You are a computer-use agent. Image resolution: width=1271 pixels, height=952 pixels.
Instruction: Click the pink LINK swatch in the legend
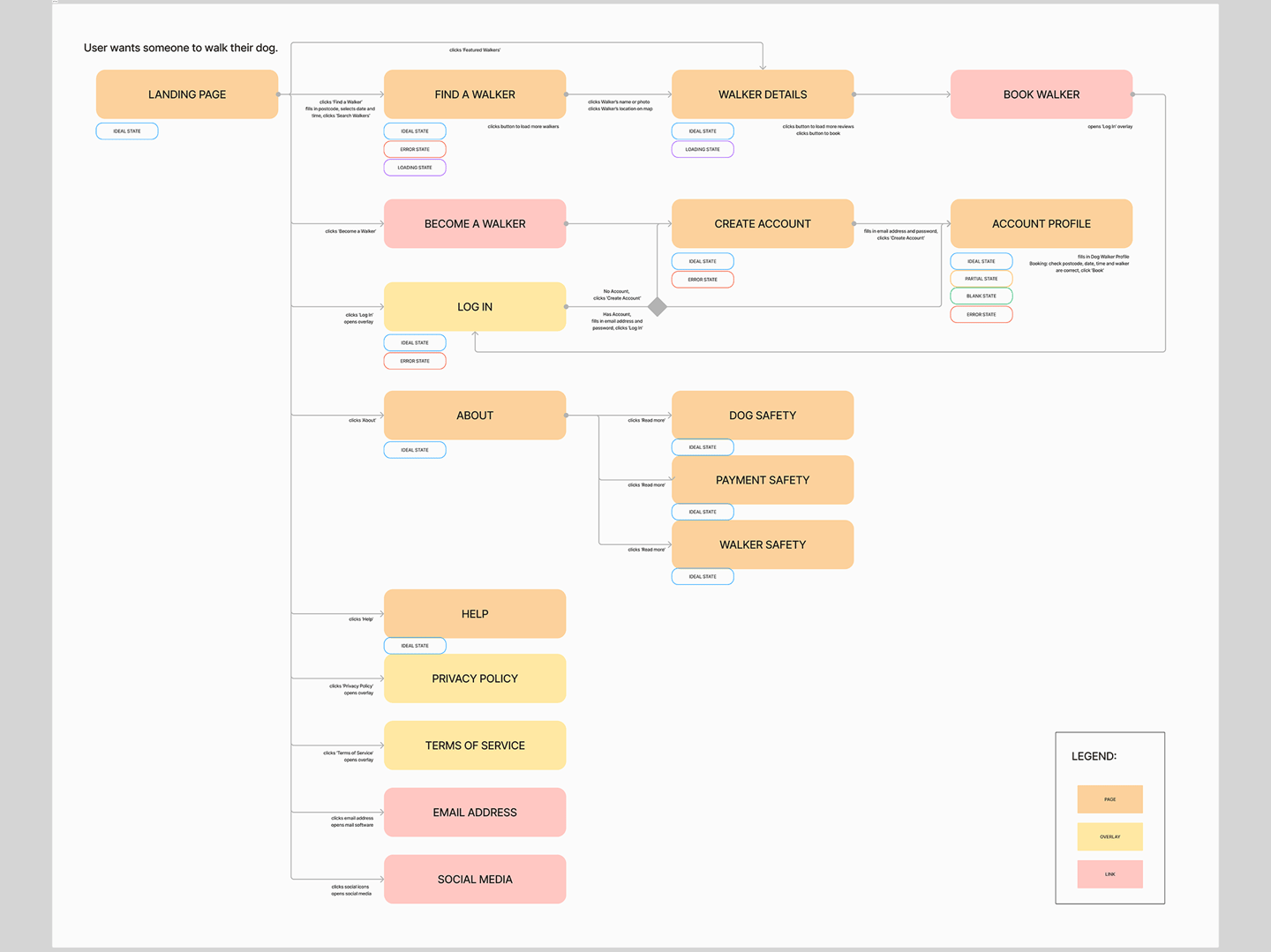click(x=1109, y=873)
